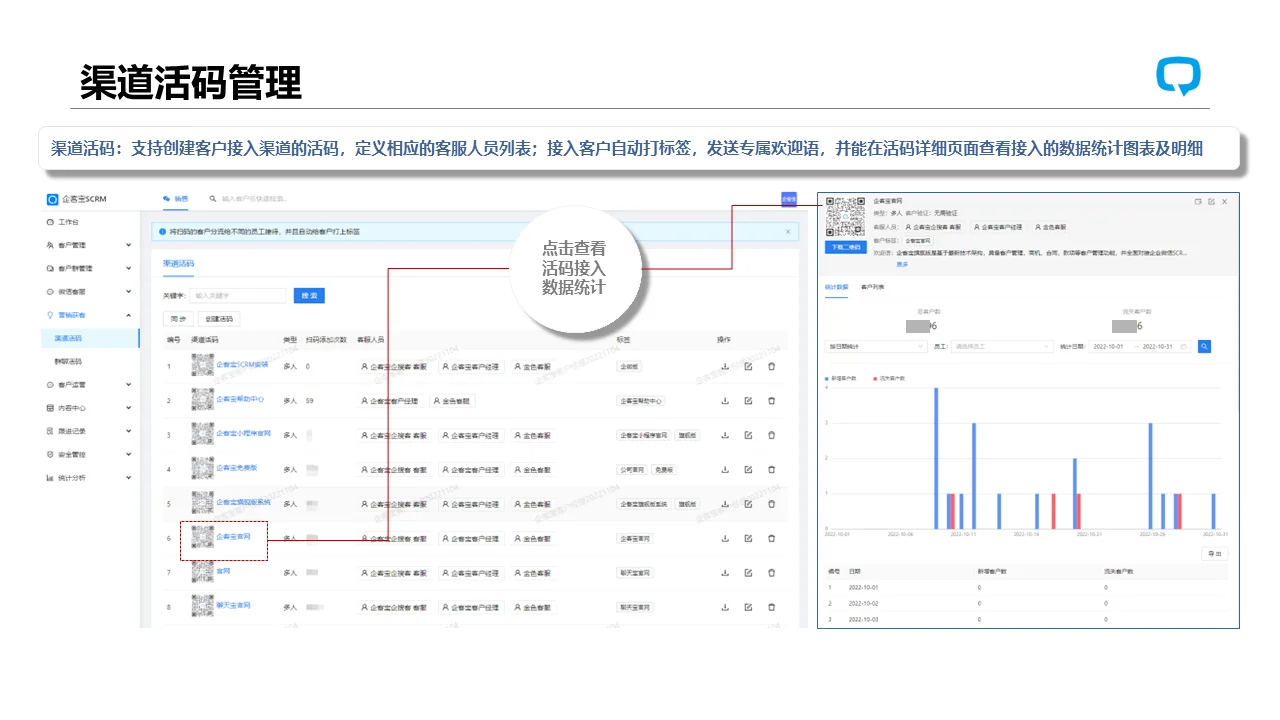Screen dimensions: 1280x720
Task: Edit row 7 官网 channel code
Action: point(748,573)
